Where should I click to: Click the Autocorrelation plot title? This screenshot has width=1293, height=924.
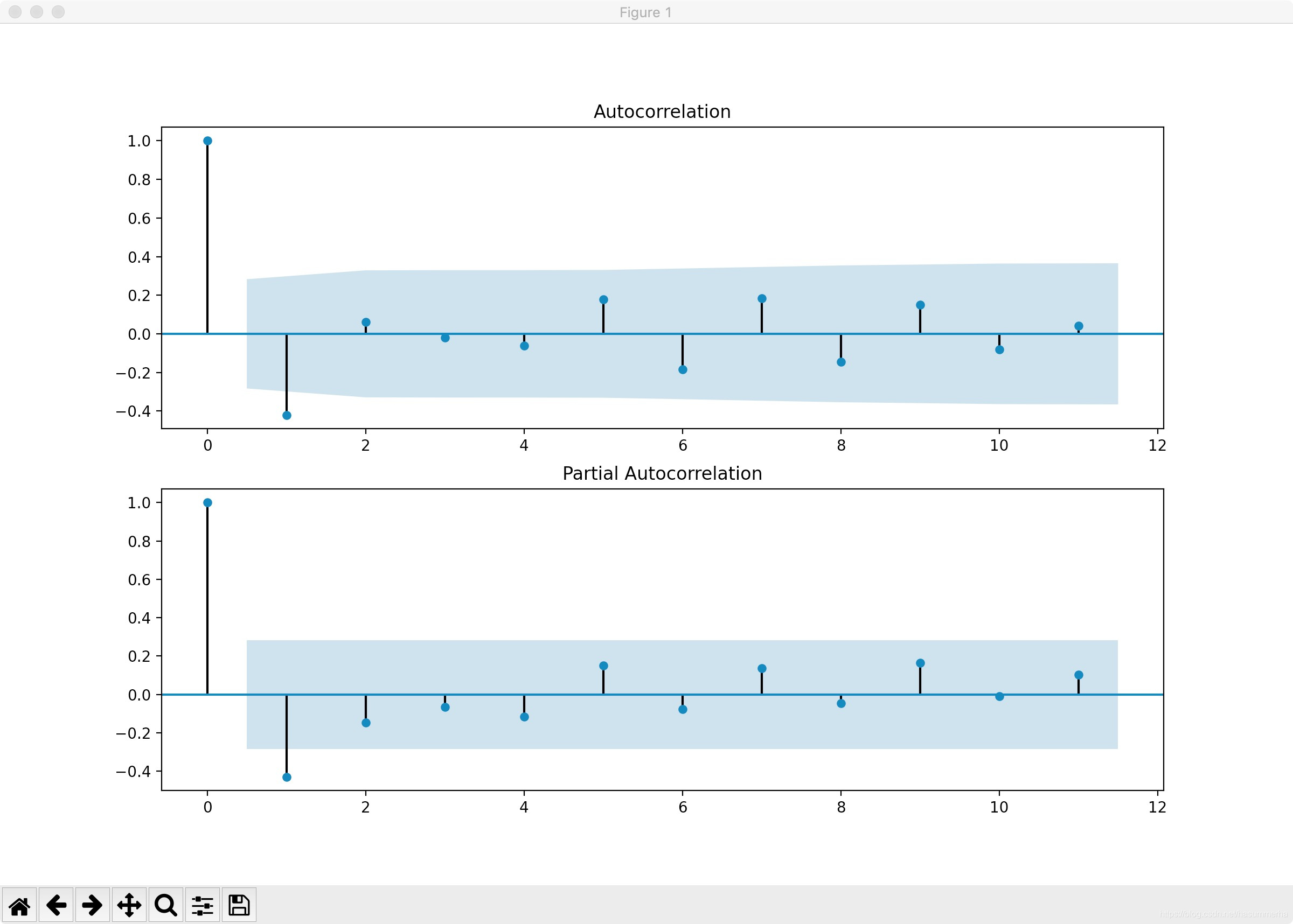pyautogui.click(x=662, y=111)
